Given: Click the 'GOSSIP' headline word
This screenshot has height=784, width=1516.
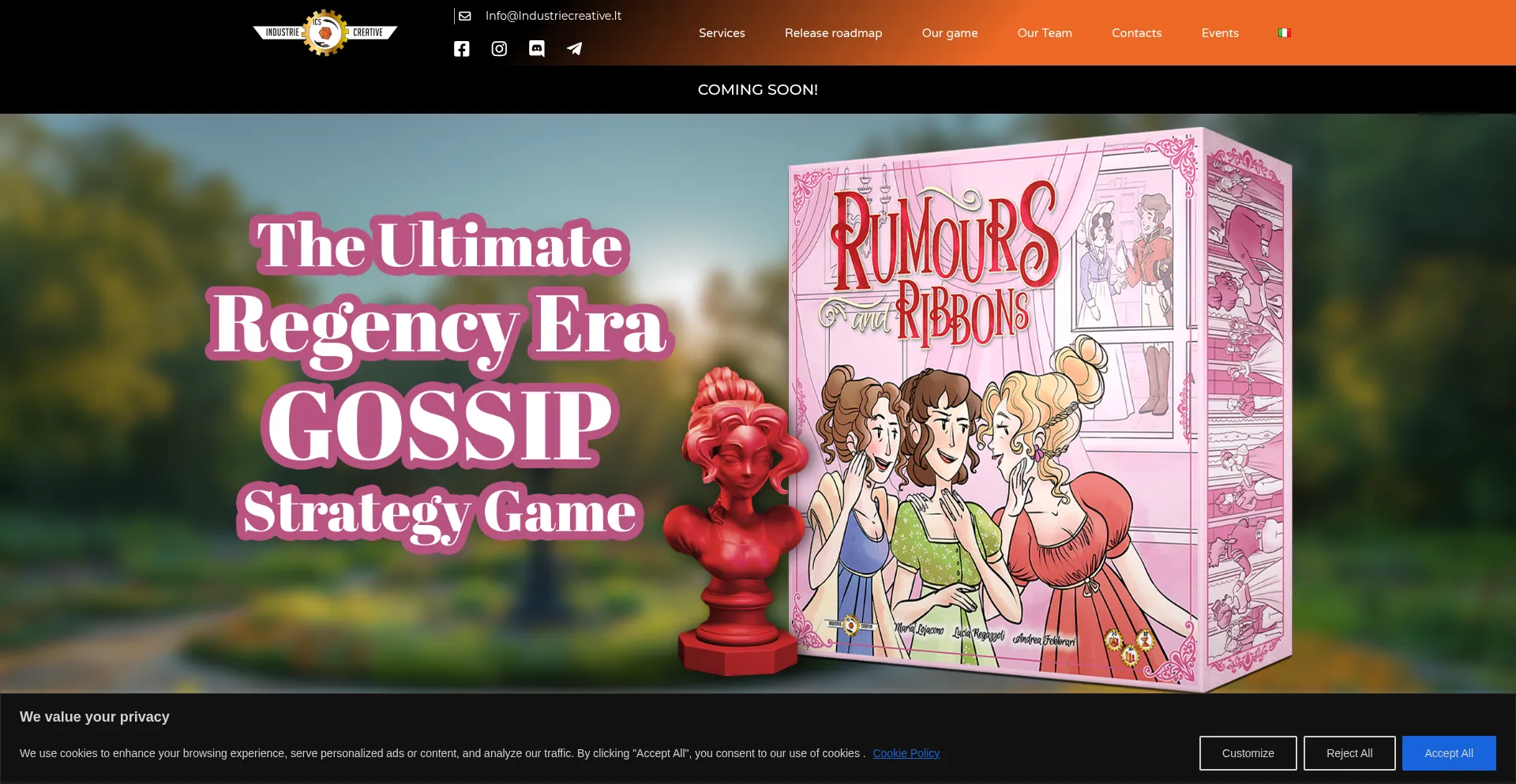Looking at the screenshot, I should click(440, 425).
